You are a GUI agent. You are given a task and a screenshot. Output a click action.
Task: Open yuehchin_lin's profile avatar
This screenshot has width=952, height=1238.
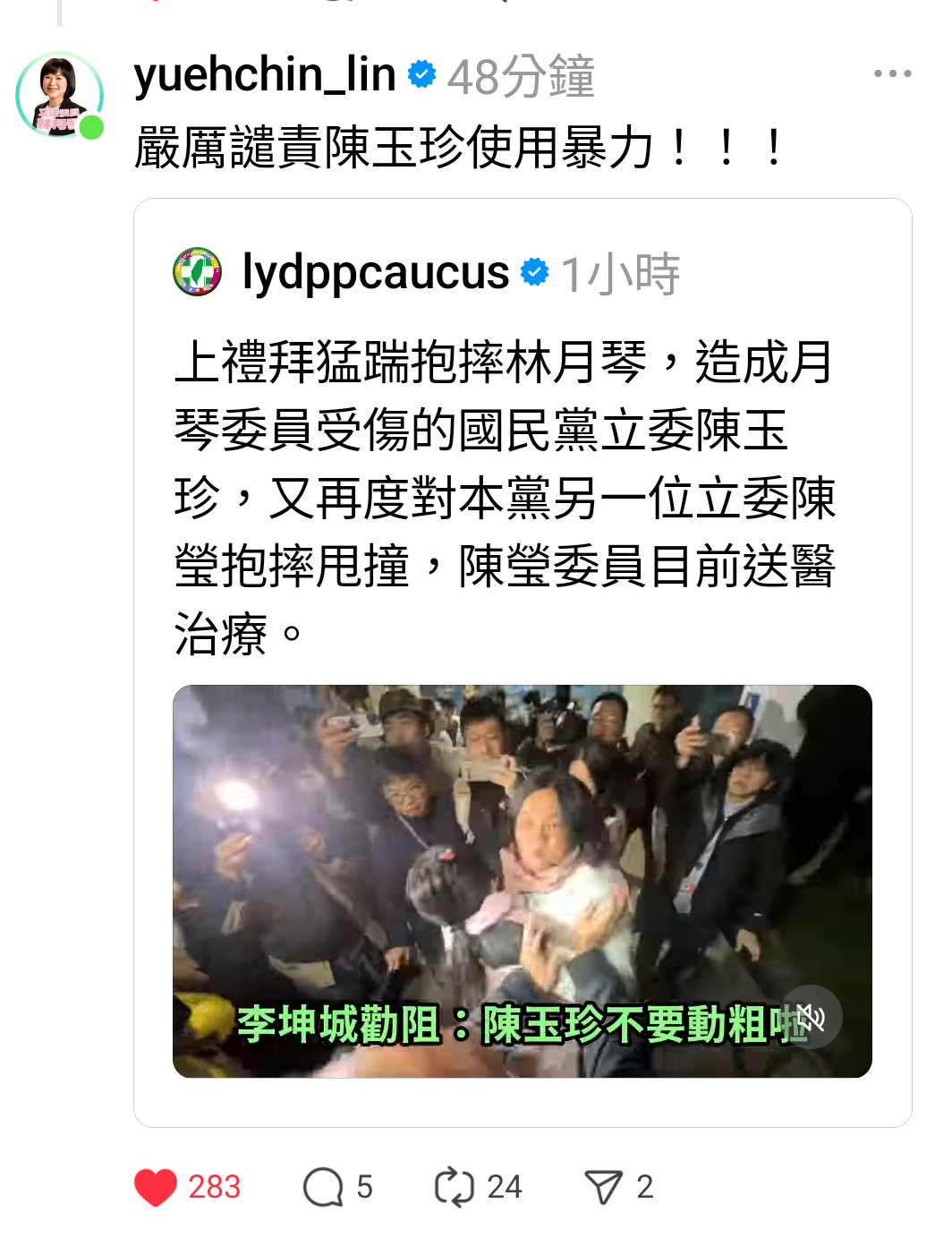(x=59, y=95)
